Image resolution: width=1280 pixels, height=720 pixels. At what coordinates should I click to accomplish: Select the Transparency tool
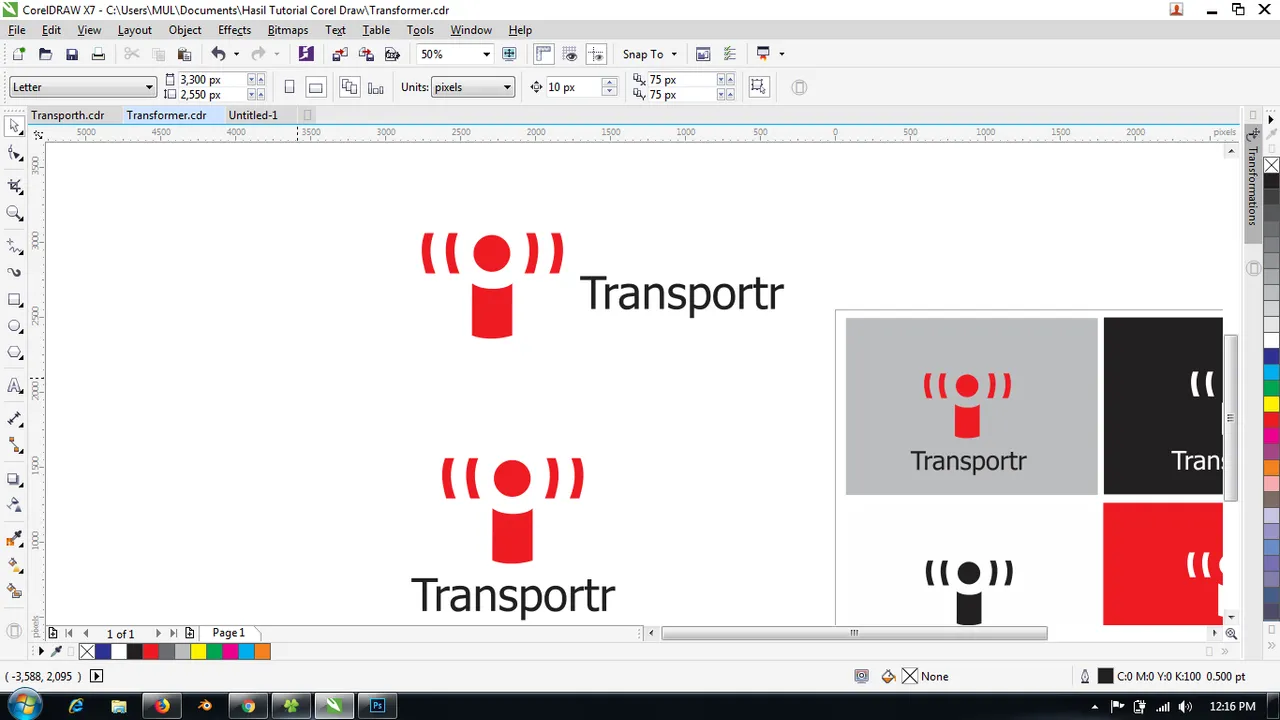[x=15, y=505]
